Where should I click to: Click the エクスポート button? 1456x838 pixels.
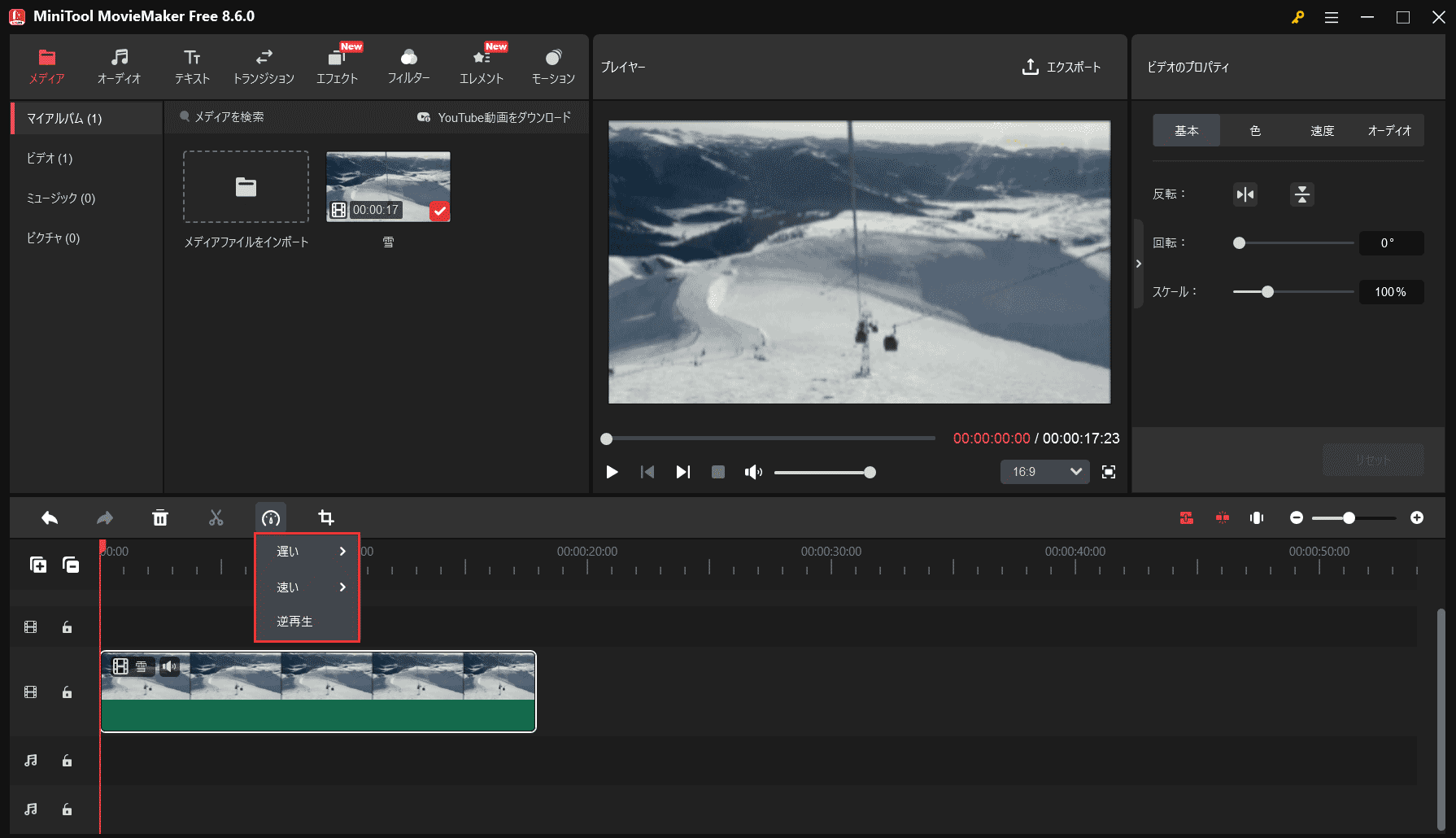point(1061,68)
